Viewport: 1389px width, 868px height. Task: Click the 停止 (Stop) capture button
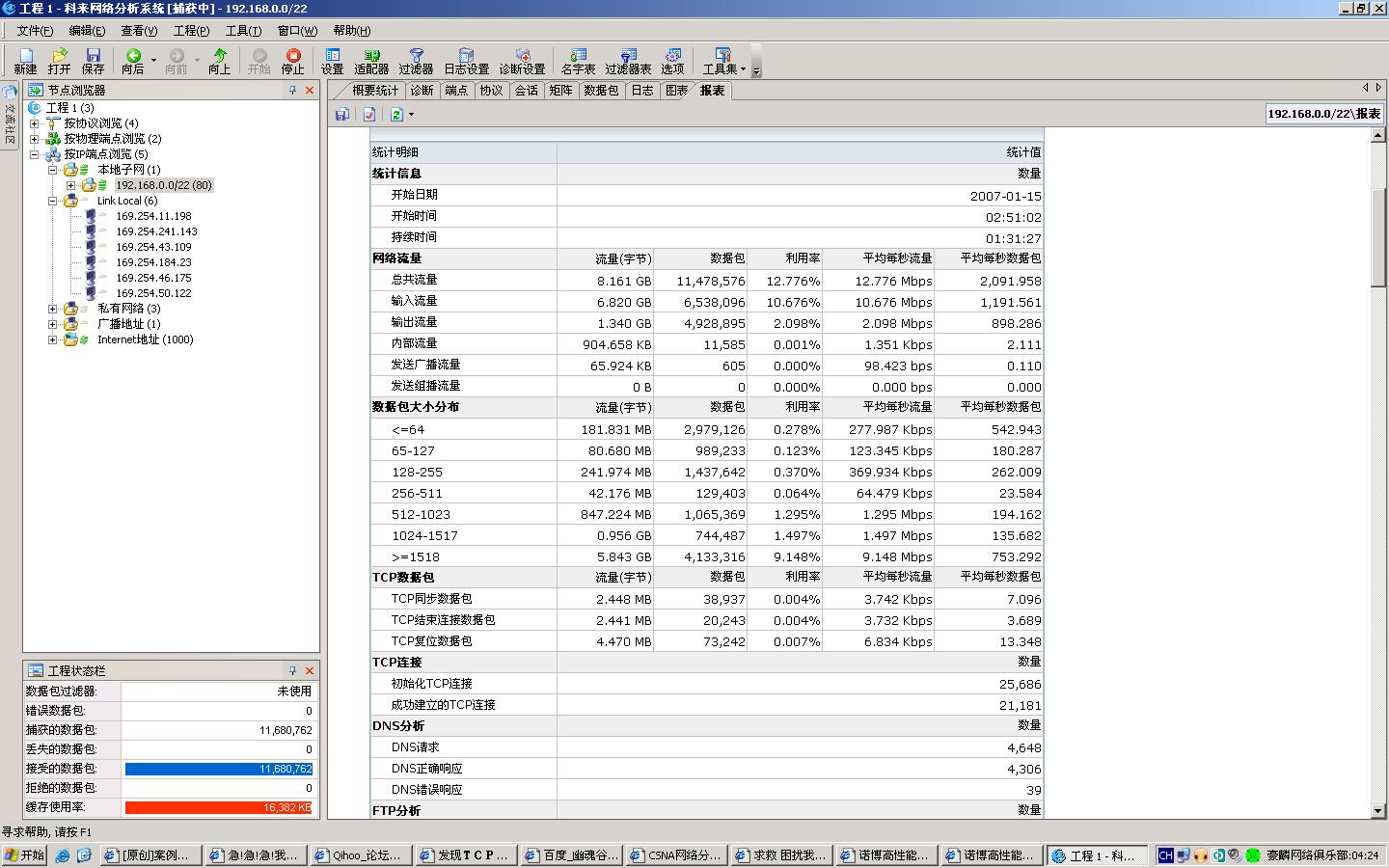pyautogui.click(x=292, y=62)
